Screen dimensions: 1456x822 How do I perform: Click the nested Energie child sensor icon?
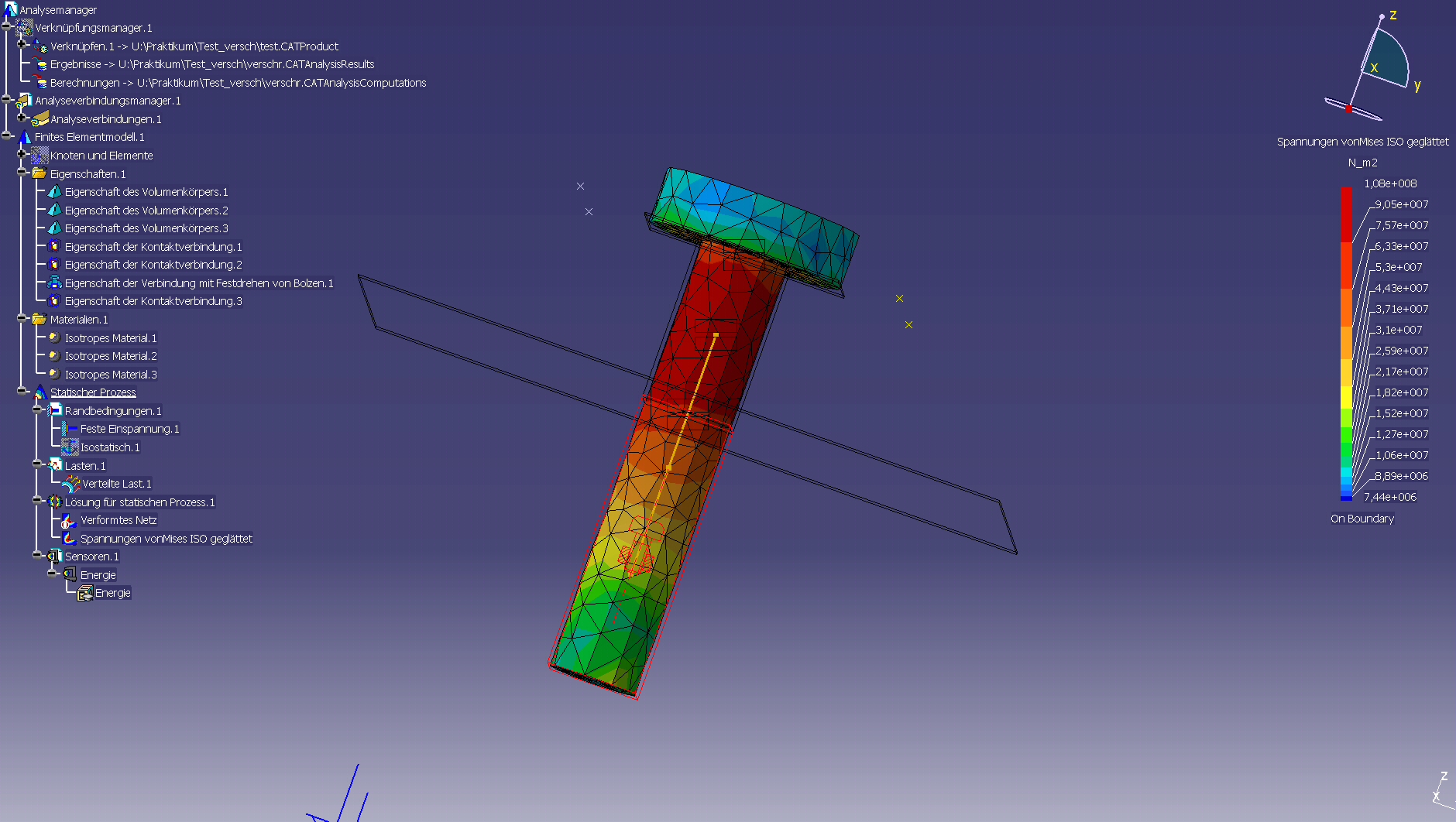click(85, 593)
